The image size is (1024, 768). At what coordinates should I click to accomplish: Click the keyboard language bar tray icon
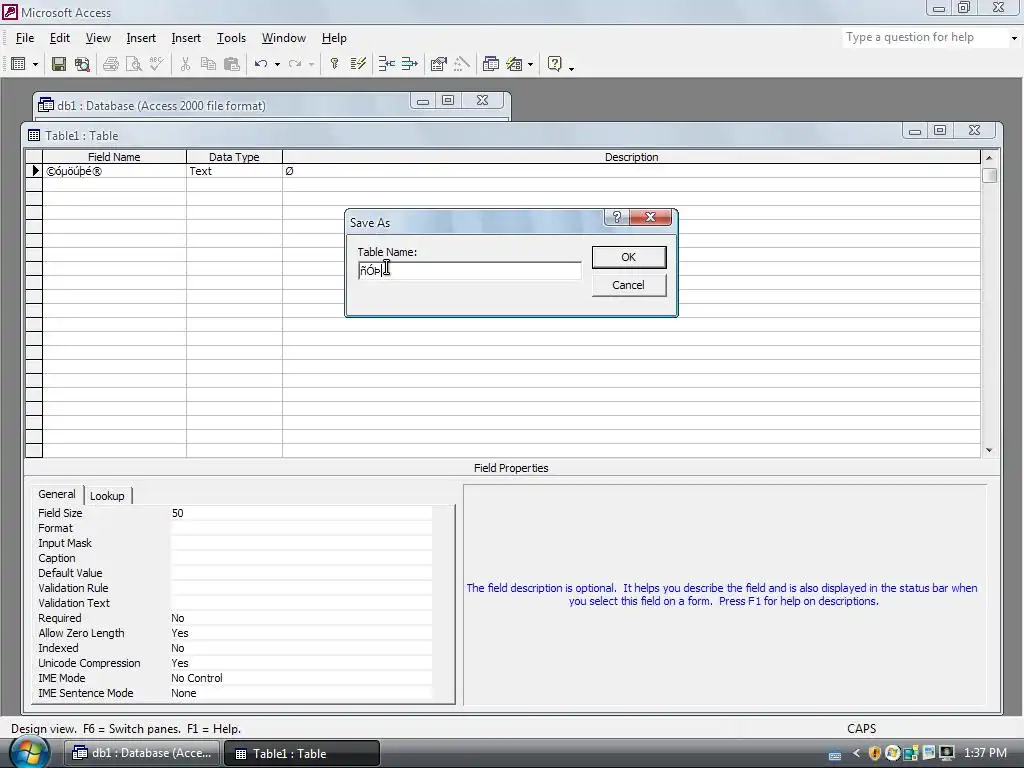coord(835,756)
